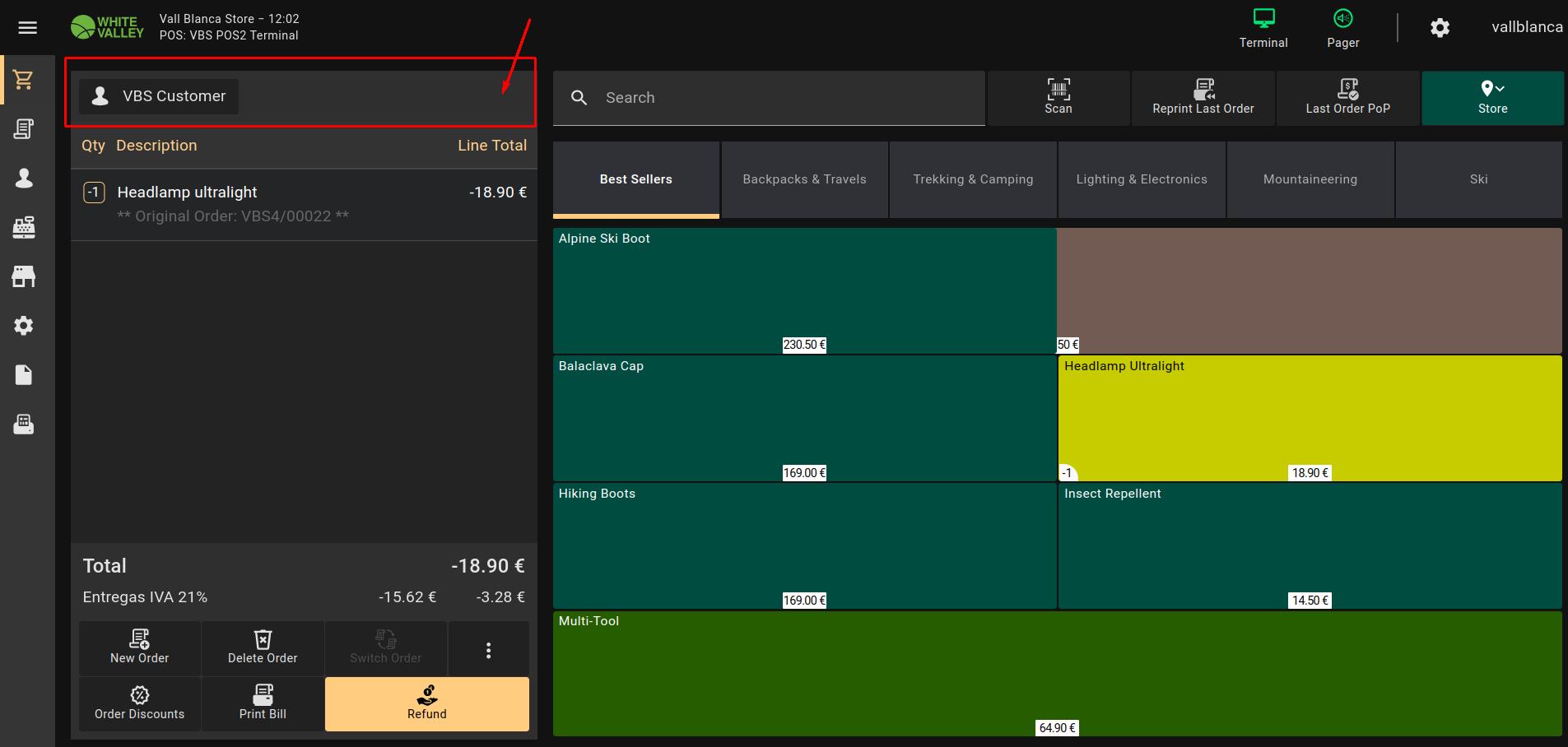The width and height of the screenshot is (1568, 747).
Task: Click the -1 quantity box on Headlamp line
Action: [x=94, y=193]
